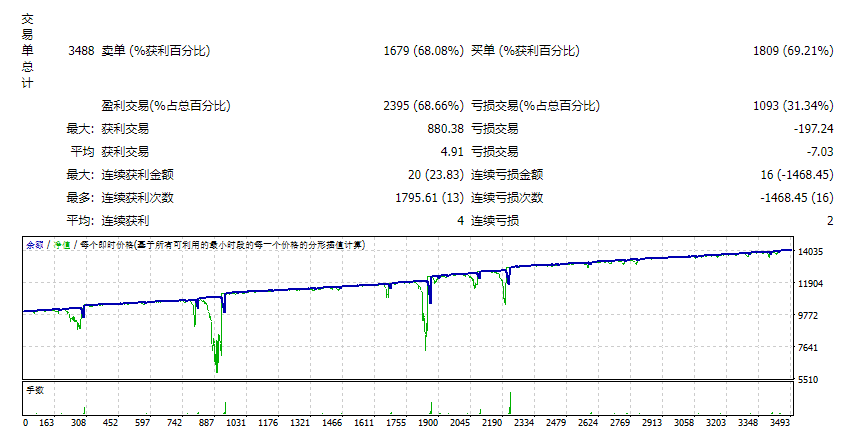
Task: Click the average consecutive losses value 2
Action: [x=830, y=221]
